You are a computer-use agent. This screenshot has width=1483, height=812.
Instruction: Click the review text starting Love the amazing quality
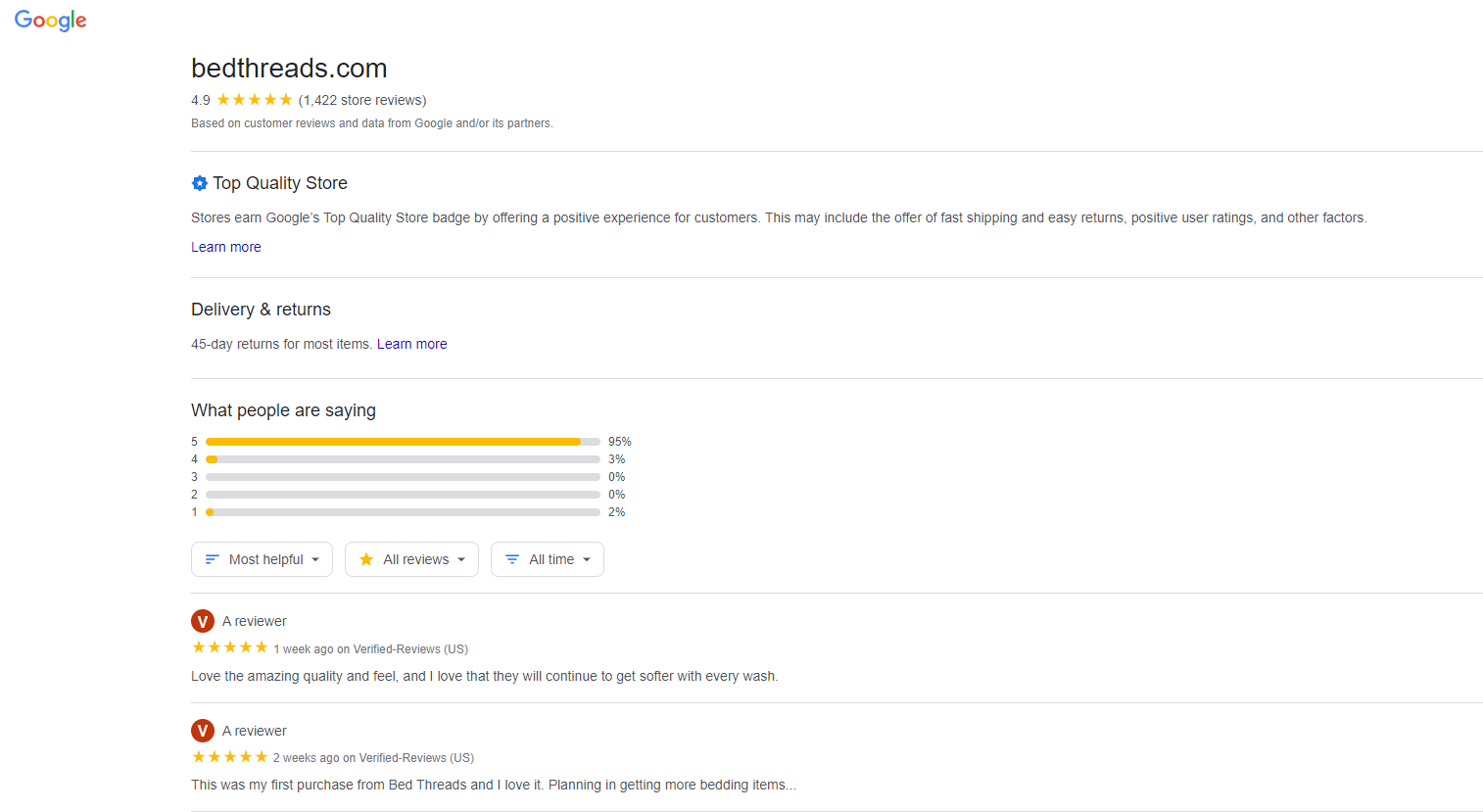coord(484,676)
